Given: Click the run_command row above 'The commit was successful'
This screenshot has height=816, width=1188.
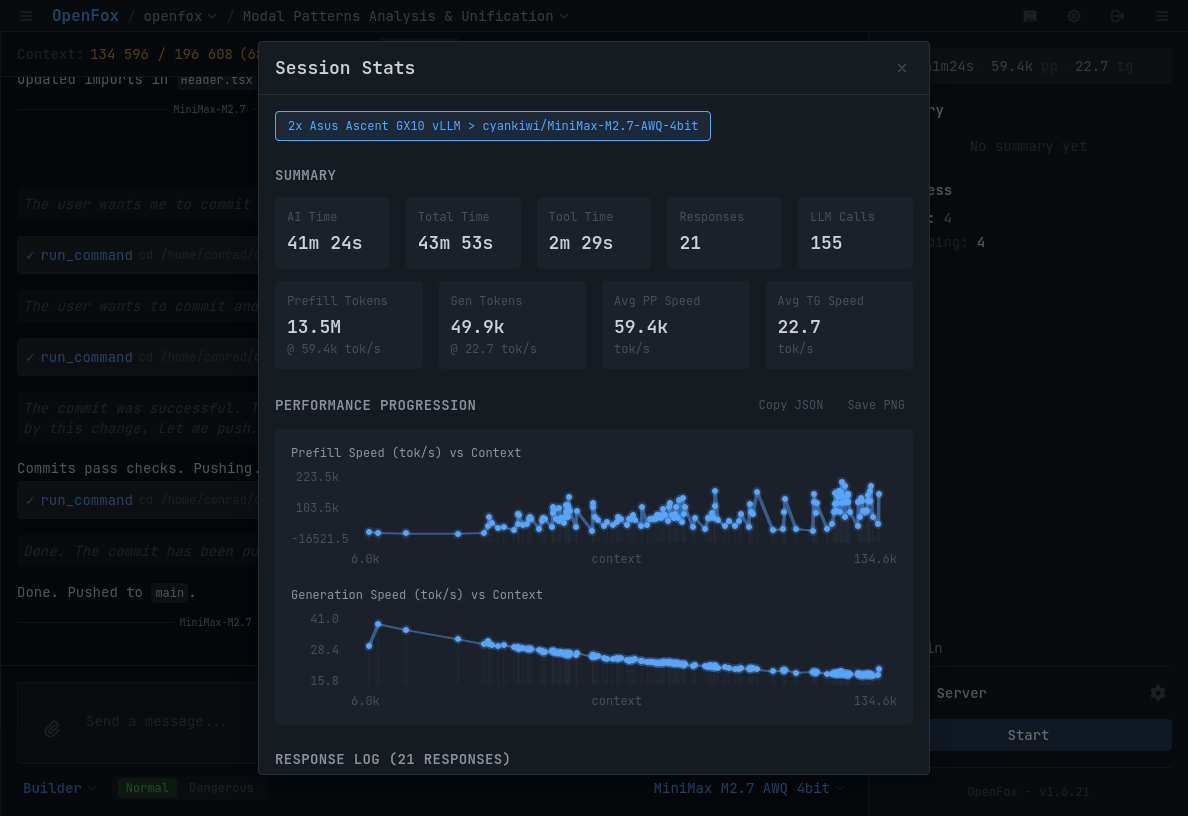Looking at the screenshot, I should (x=138, y=357).
